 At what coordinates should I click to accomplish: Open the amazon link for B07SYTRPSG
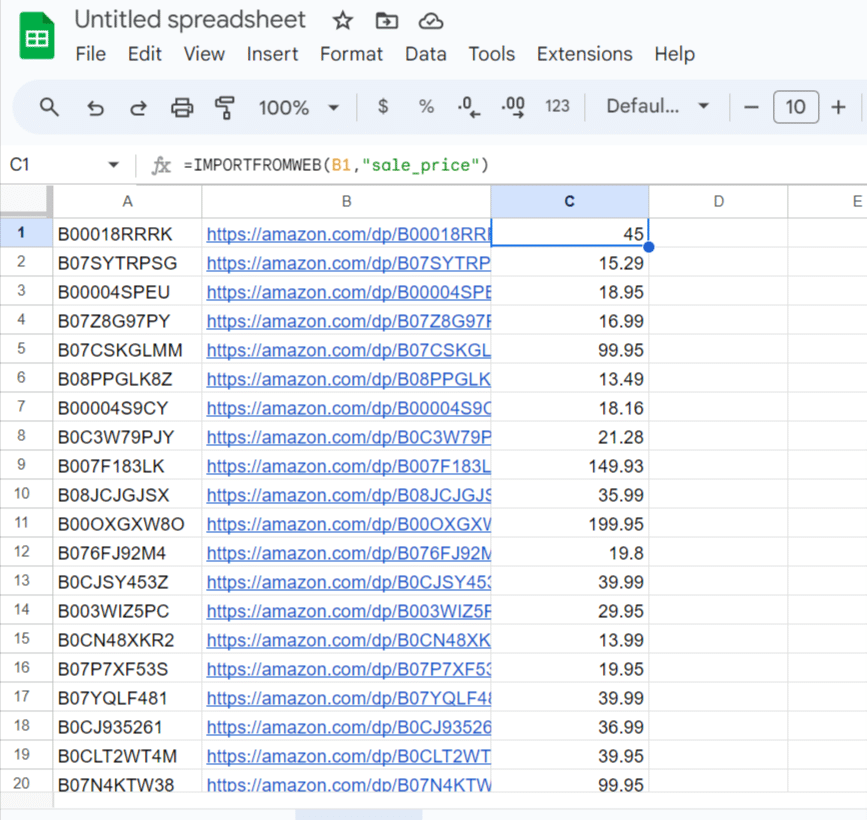348,263
